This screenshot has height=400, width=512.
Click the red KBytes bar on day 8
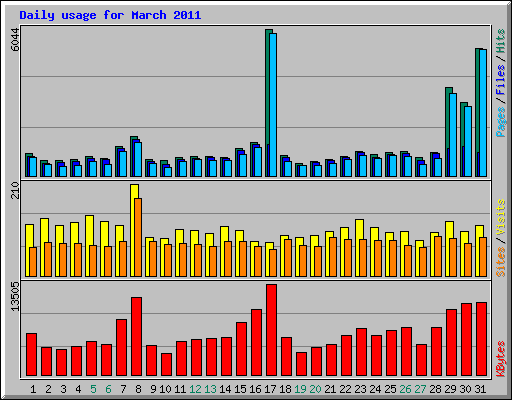coord(136,337)
